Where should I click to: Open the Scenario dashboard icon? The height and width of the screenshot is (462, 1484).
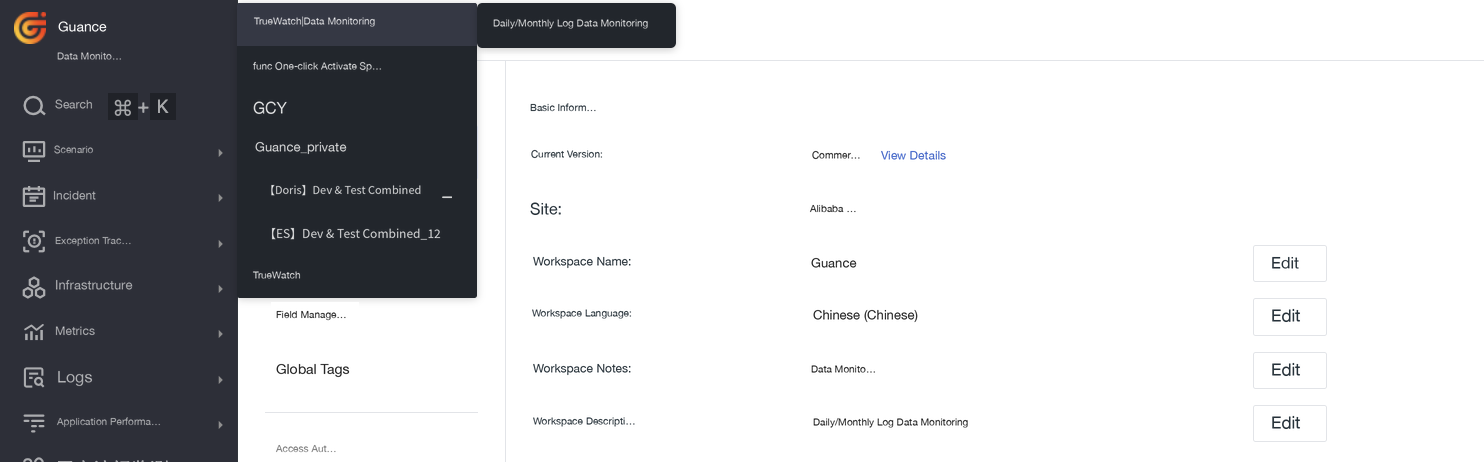(x=34, y=151)
